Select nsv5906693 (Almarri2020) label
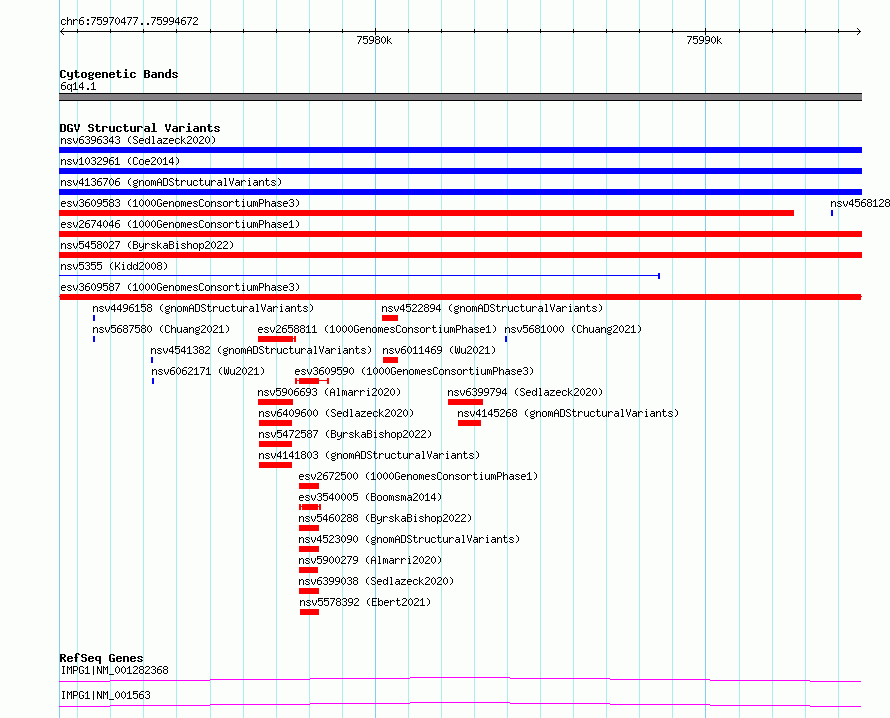The width and height of the screenshot is (890, 718). [329, 392]
